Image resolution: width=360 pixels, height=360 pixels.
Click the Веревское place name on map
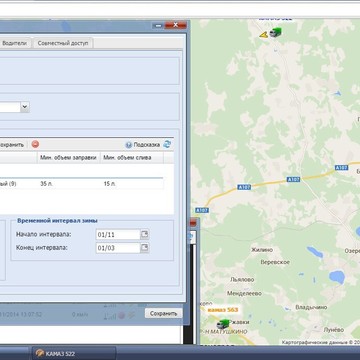(x=275, y=262)
